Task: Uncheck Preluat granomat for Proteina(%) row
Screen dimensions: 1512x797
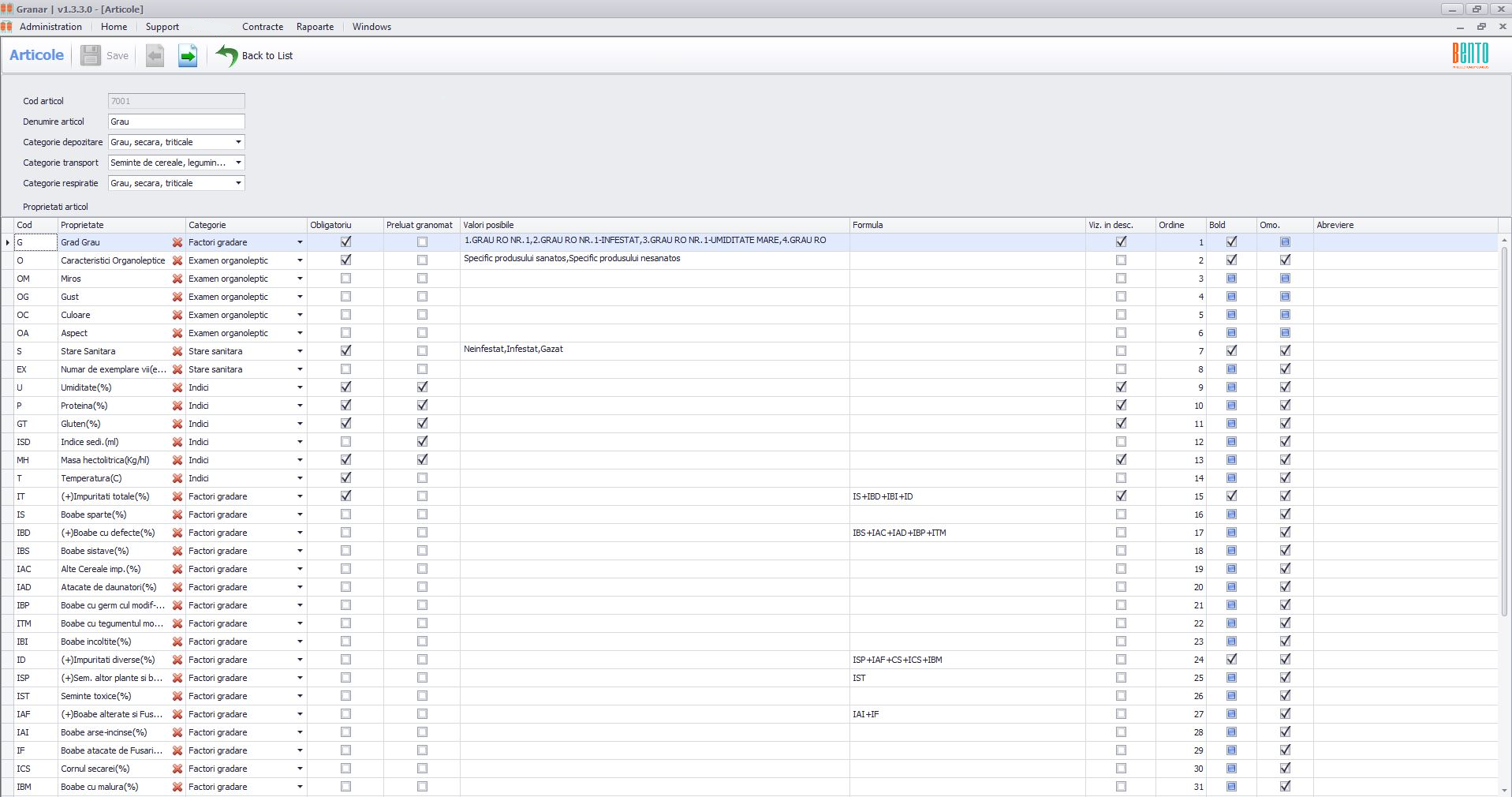Action: (422, 406)
